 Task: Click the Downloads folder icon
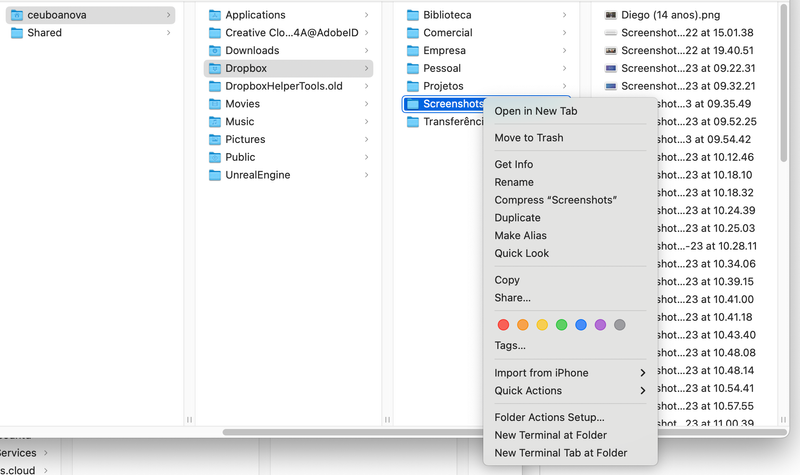pos(215,50)
